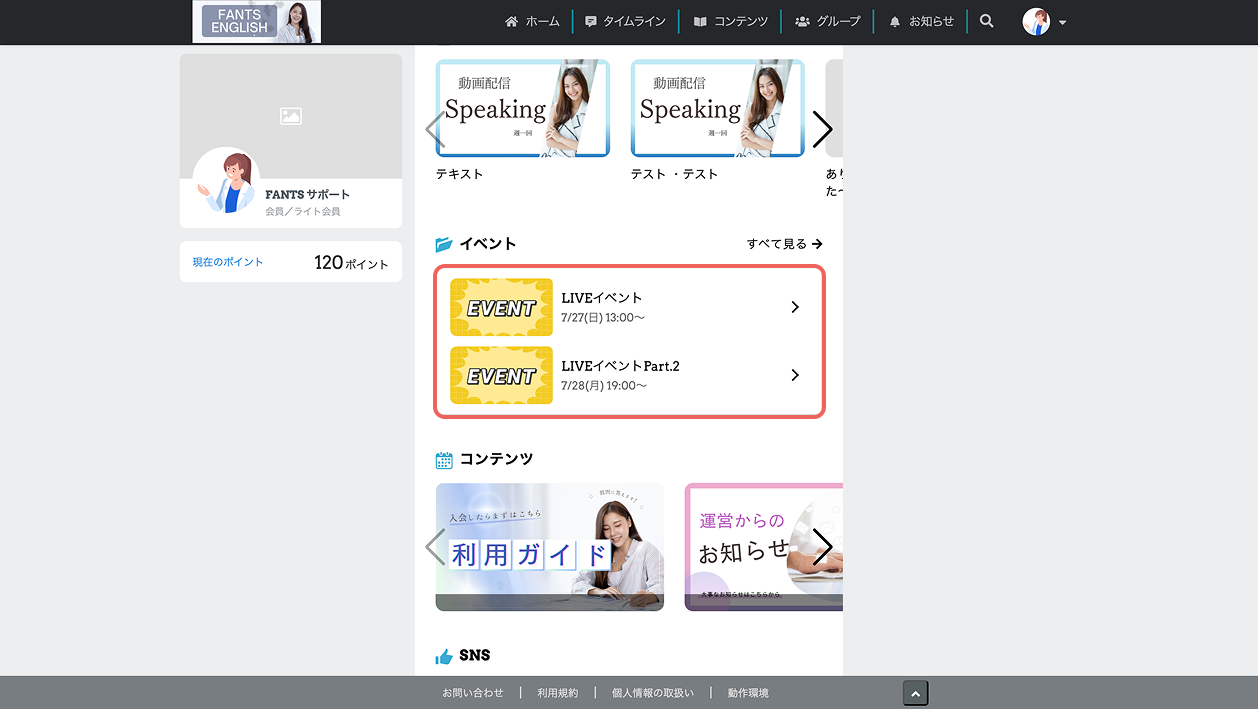Viewport: 1258px width, 709px height.
Task: Open the FANTS ENGLISH logo banner
Action: (x=257, y=22)
